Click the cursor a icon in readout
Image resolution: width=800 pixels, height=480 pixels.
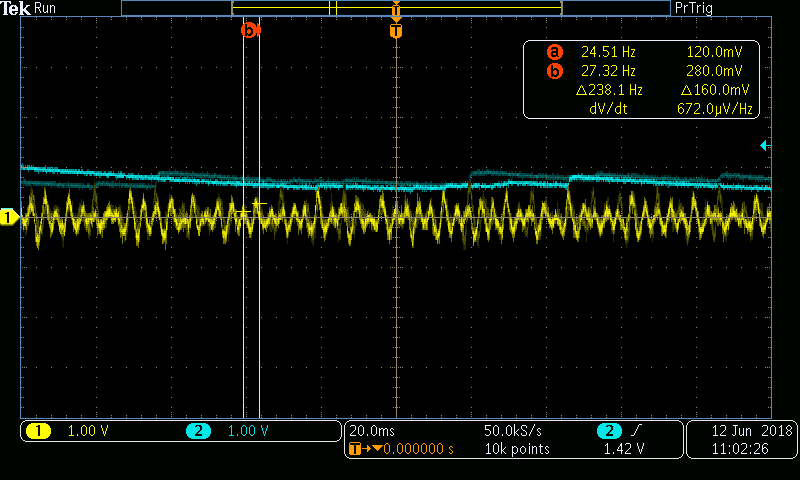[x=554, y=52]
